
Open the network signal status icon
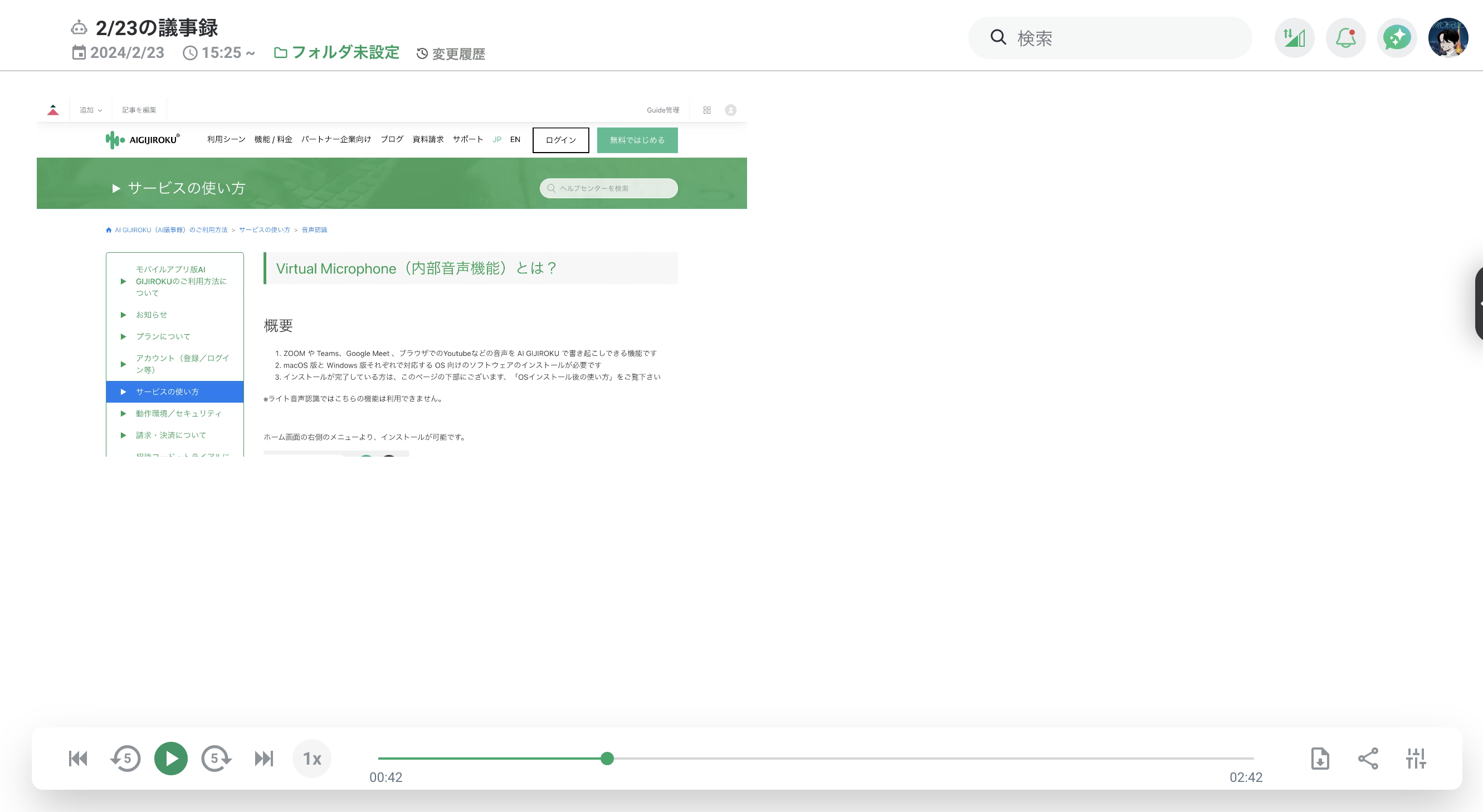click(1294, 38)
